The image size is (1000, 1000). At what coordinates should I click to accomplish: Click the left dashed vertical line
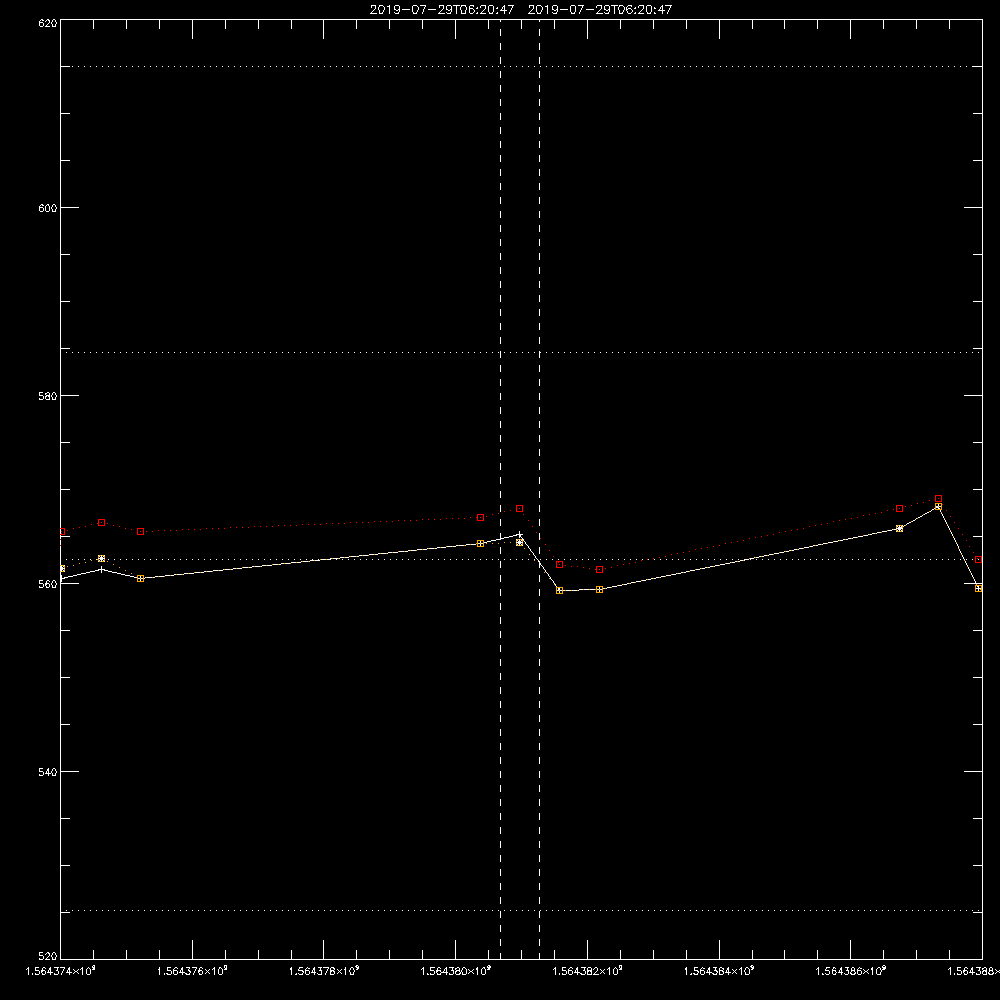point(501,489)
